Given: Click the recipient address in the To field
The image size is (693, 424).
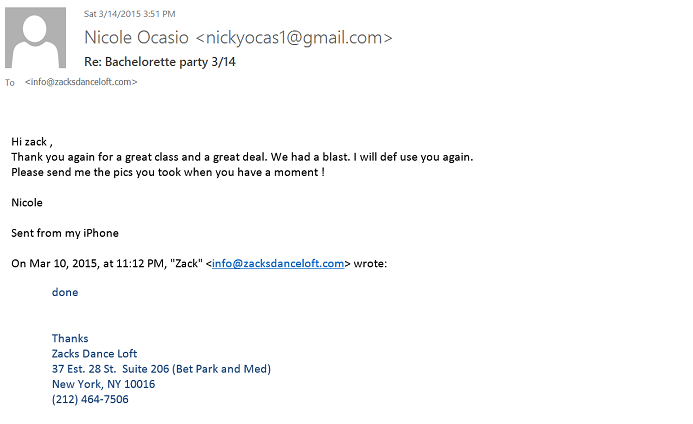Looking at the screenshot, I should [x=81, y=82].
